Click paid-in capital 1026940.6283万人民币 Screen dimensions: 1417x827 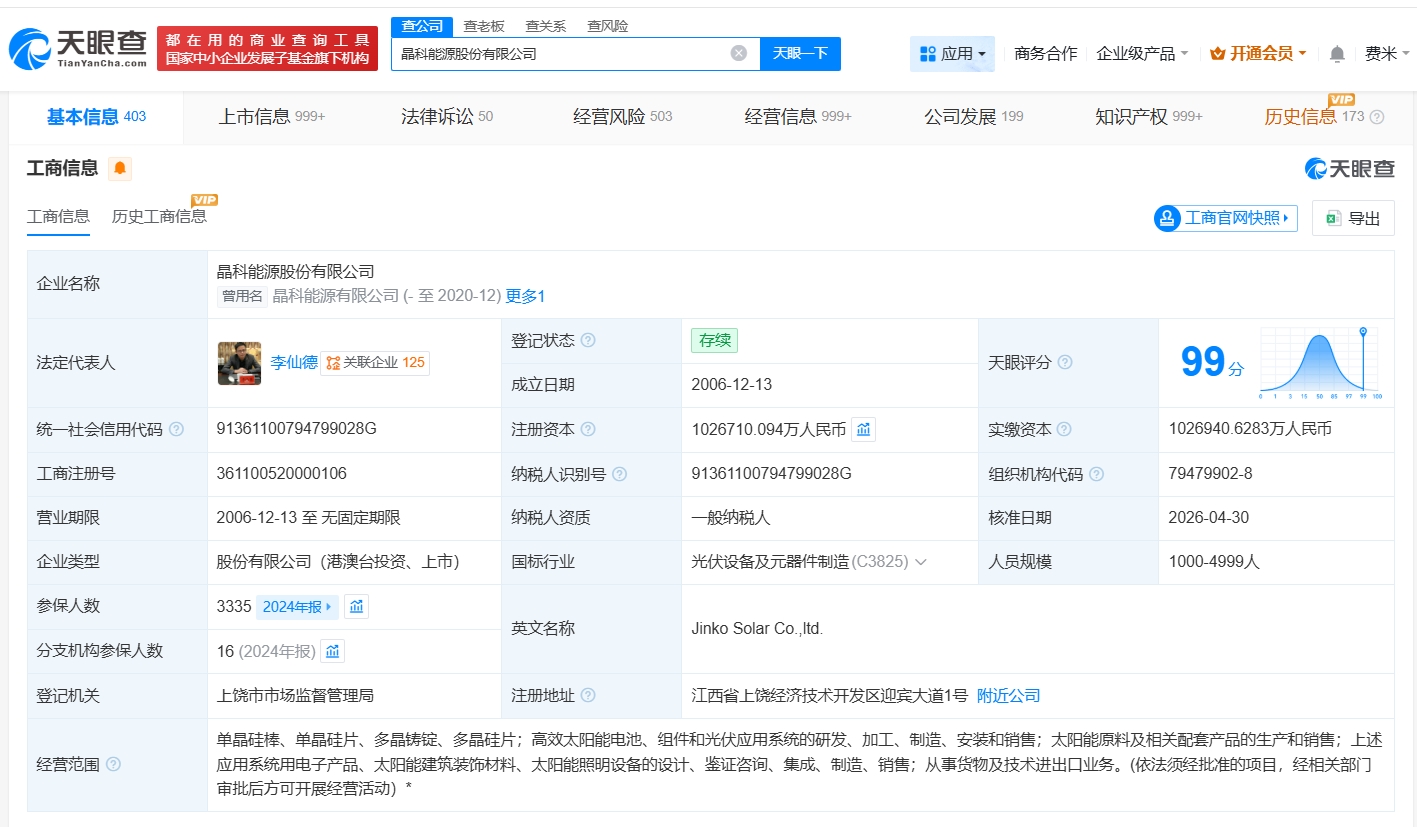(x=1250, y=429)
